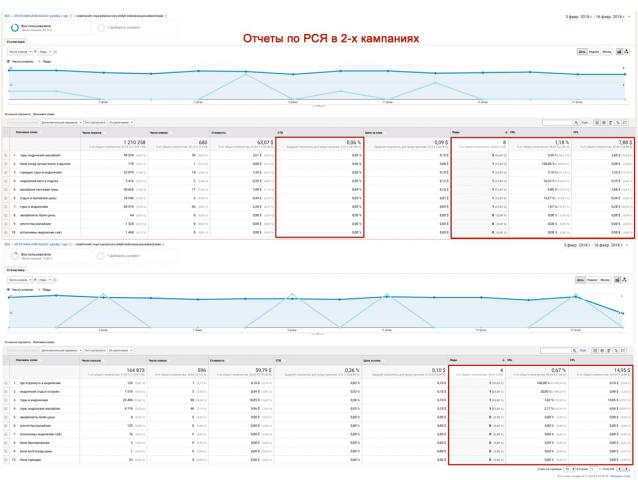
Task: Click sort arrow in lower Лиды column header
Action: [x=504, y=360]
